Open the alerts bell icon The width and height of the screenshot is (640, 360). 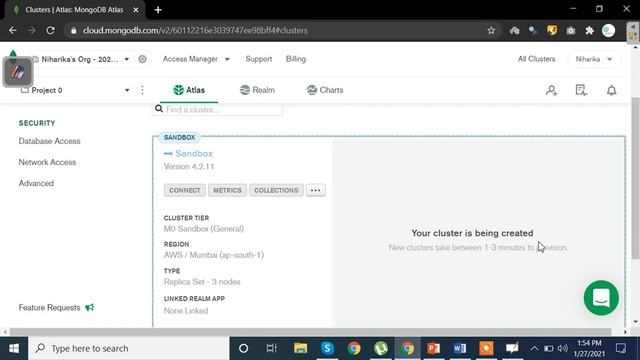pos(611,90)
